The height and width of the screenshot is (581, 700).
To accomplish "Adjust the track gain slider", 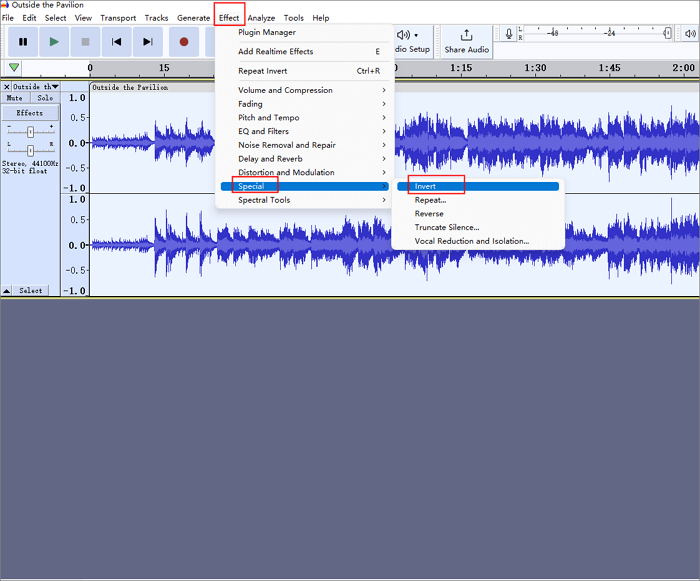I will (x=30, y=132).
